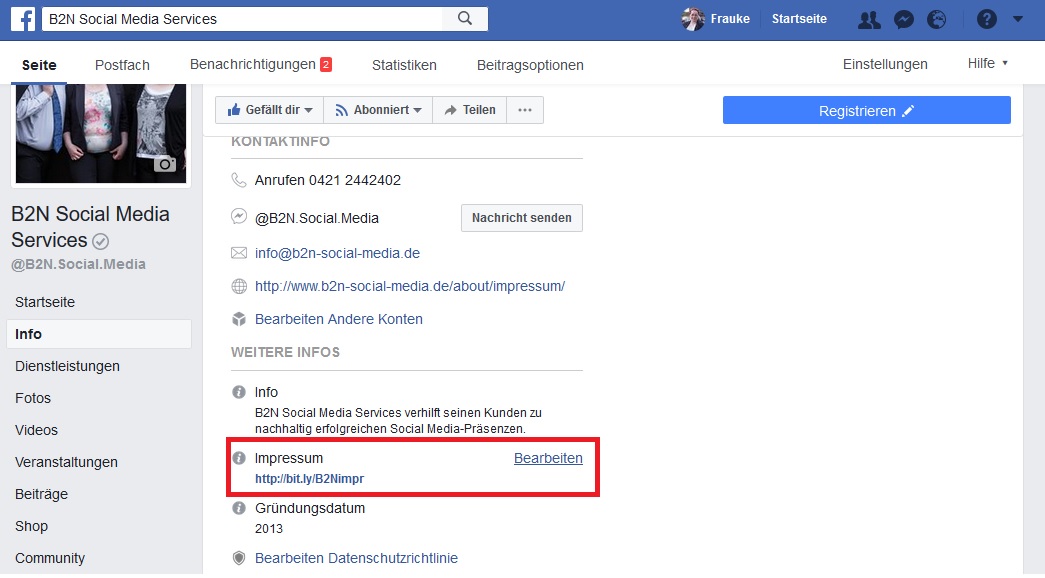Select Startseite in the left sidebar
Screen dimensions: 1045x578
pyautogui.click(x=45, y=302)
